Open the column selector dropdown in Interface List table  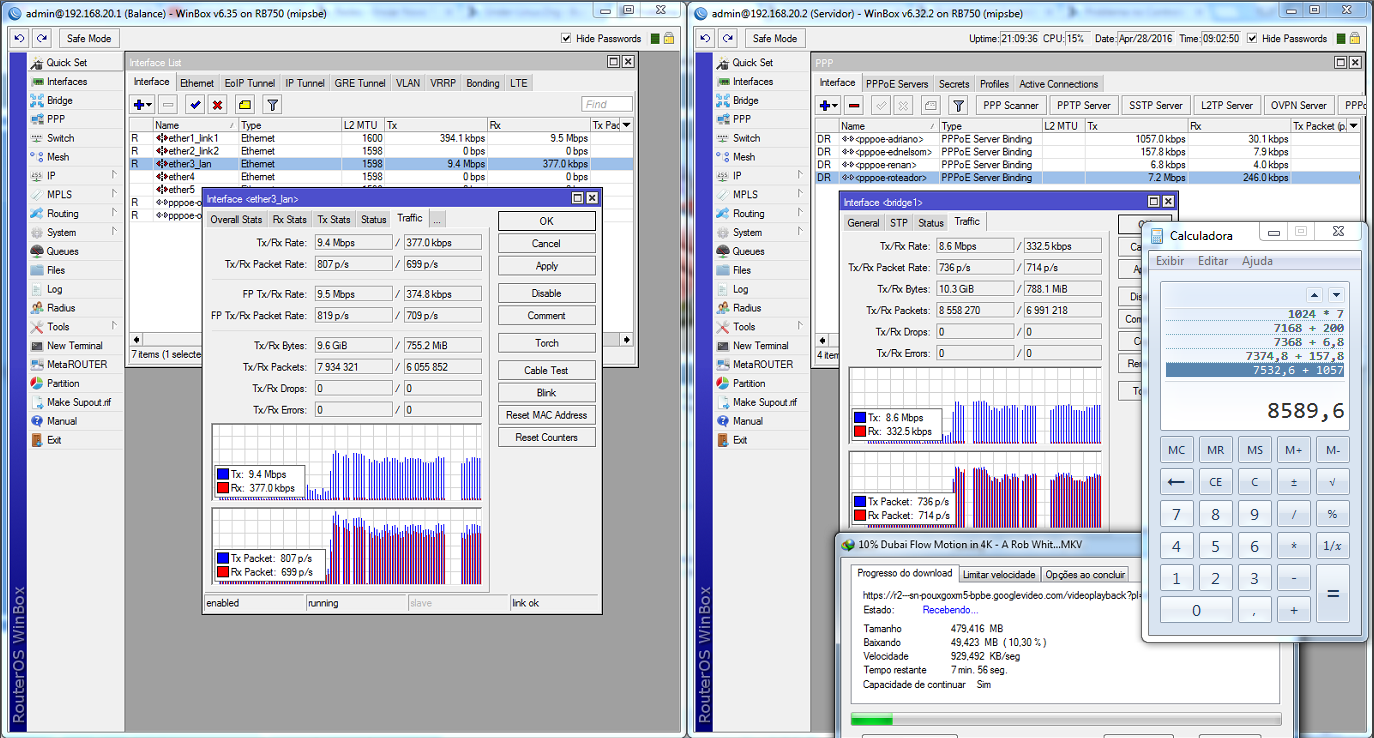[628, 126]
